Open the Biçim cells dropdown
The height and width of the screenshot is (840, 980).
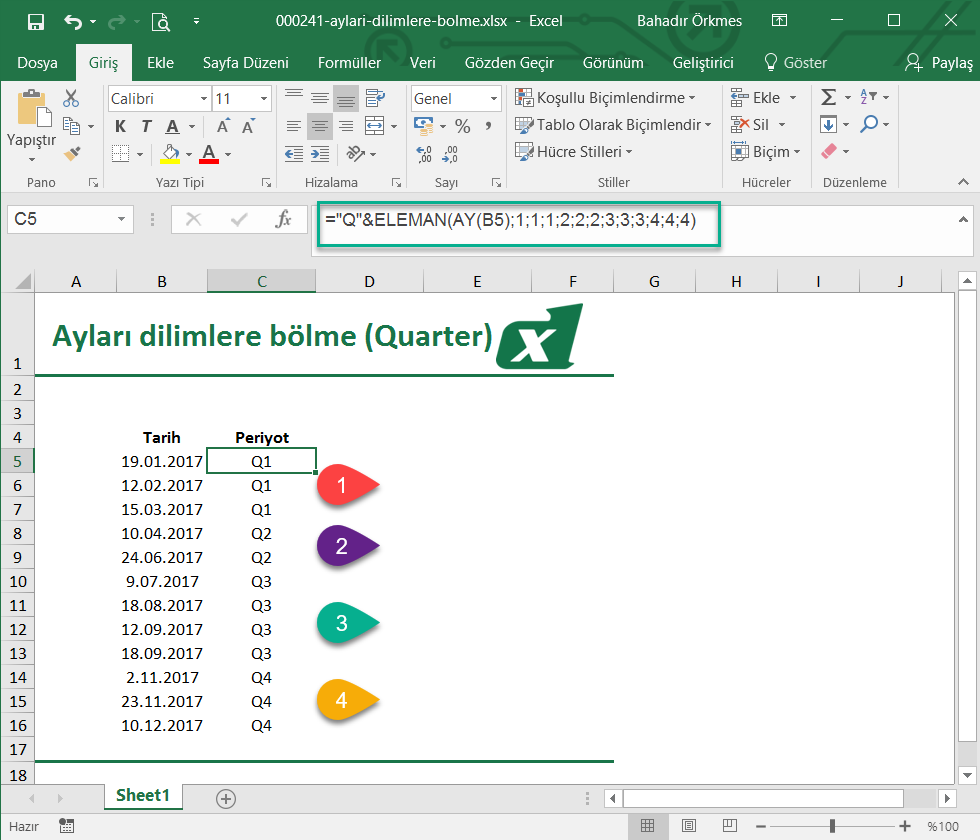pyautogui.click(x=766, y=152)
